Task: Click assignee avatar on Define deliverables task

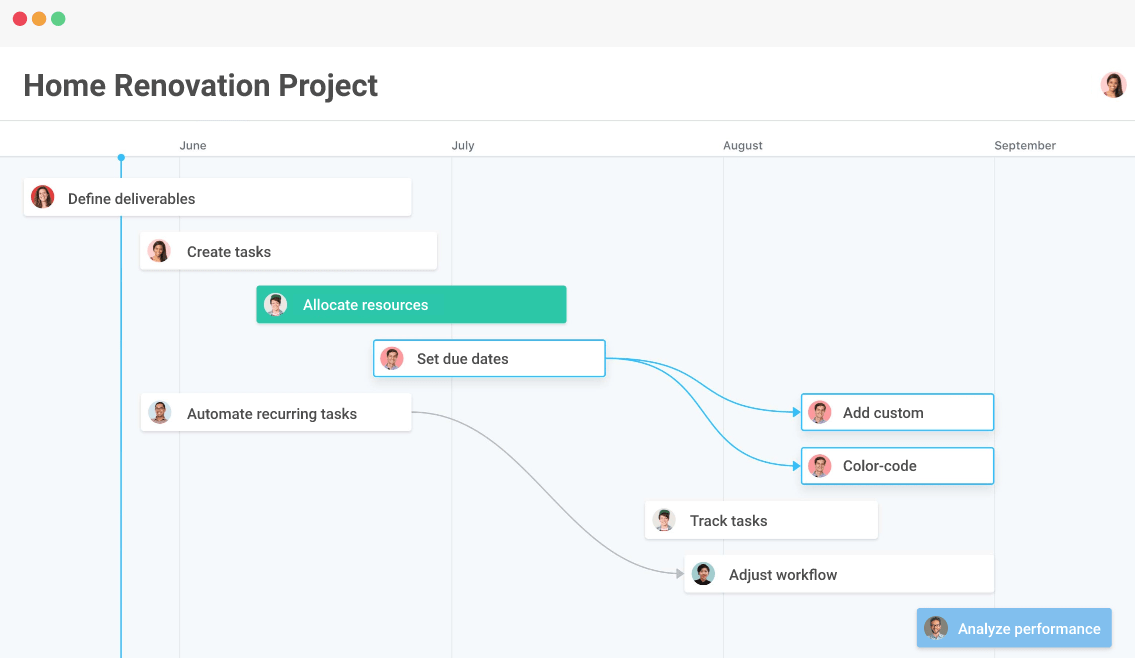Action: click(42, 197)
